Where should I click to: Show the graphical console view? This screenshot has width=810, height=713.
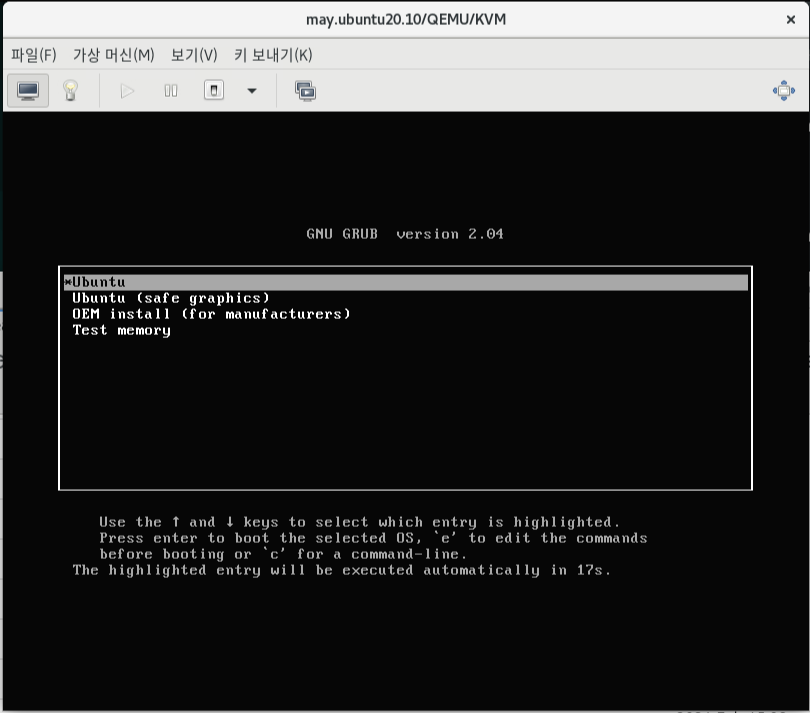point(28,91)
